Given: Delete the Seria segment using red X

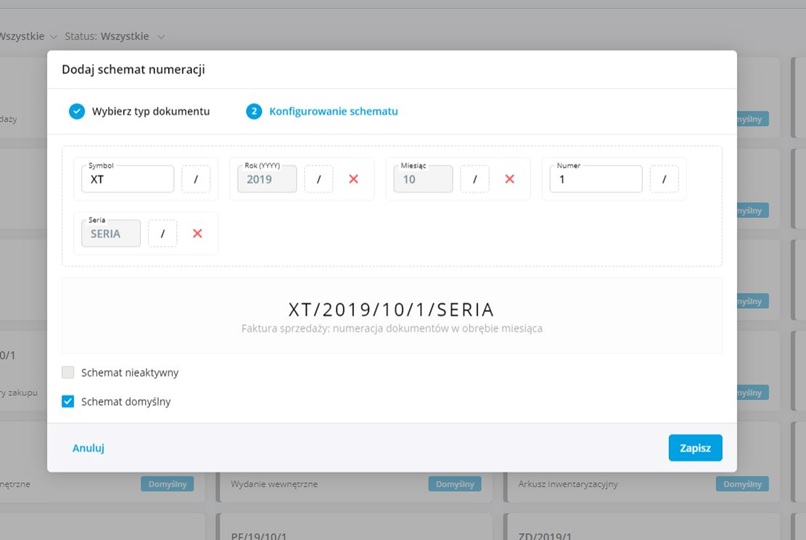Looking at the screenshot, I should coord(197,233).
